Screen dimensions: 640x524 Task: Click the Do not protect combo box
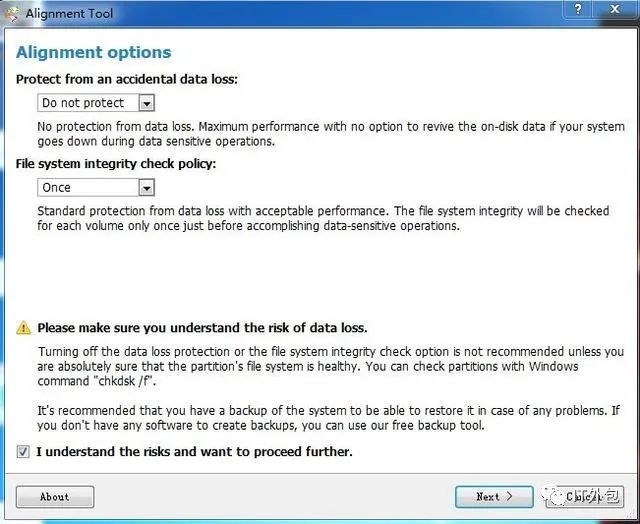(x=87, y=103)
